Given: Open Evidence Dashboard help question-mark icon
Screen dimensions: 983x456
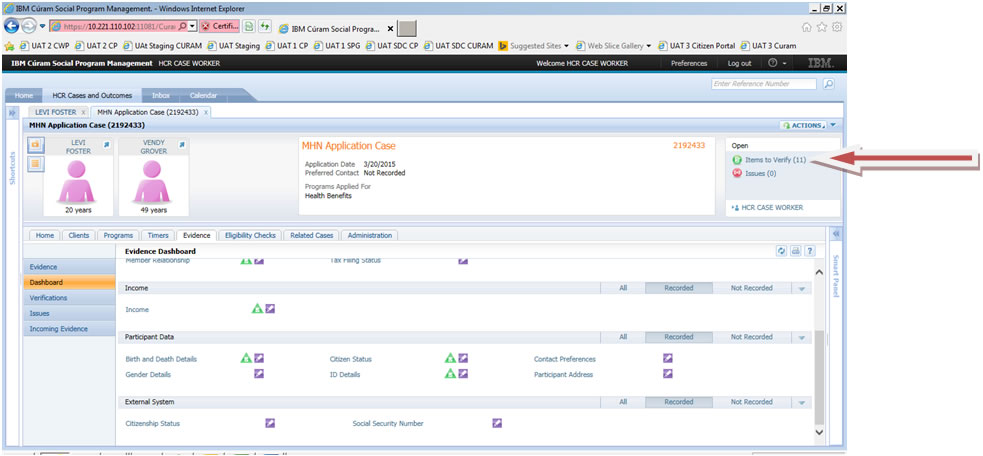Looking at the screenshot, I should click(810, 251).
